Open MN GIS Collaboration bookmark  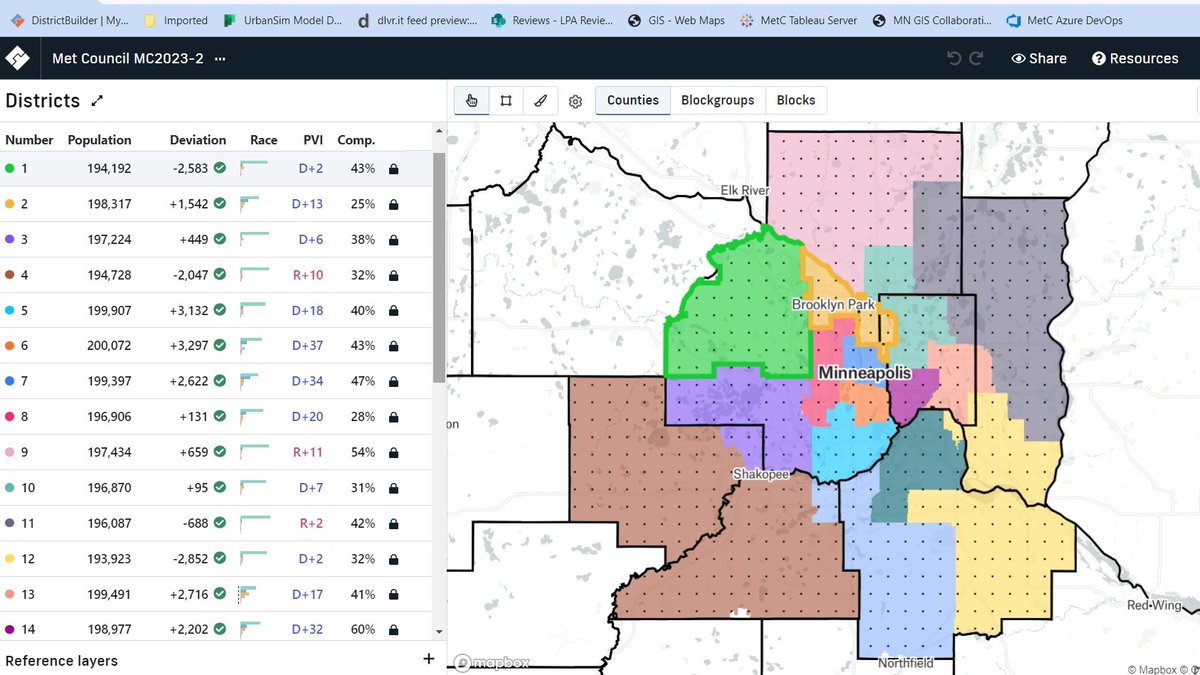(x=933, y=20)
